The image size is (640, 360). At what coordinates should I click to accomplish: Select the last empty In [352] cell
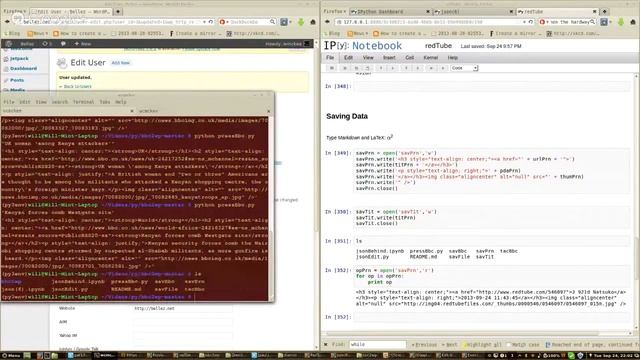point(492,317)
